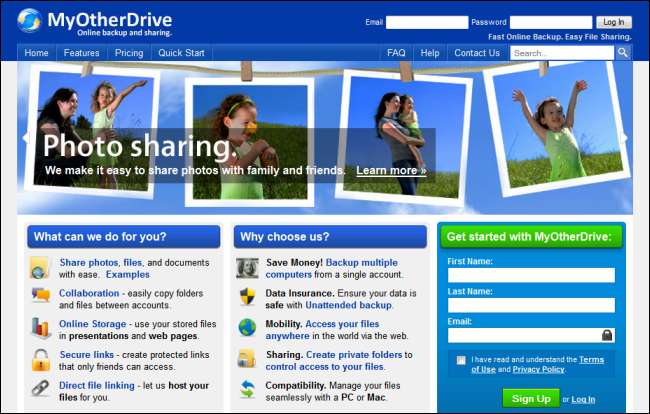Click the Data Insurance shield icon

247,297
